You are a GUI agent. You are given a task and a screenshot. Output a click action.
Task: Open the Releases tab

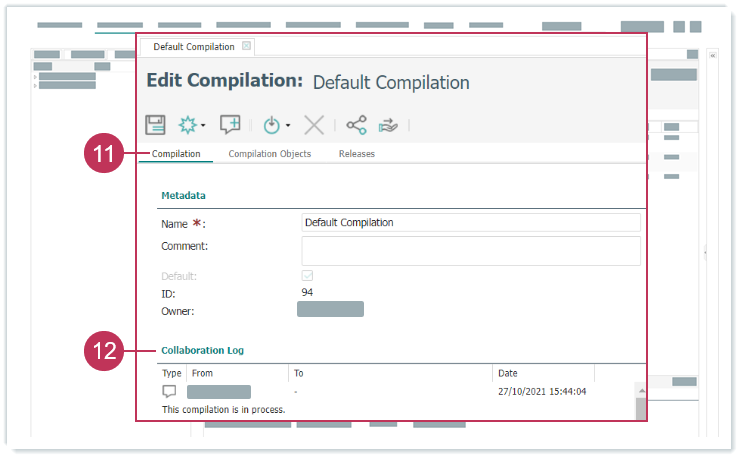pyautogui.click(x=356, y=154)
